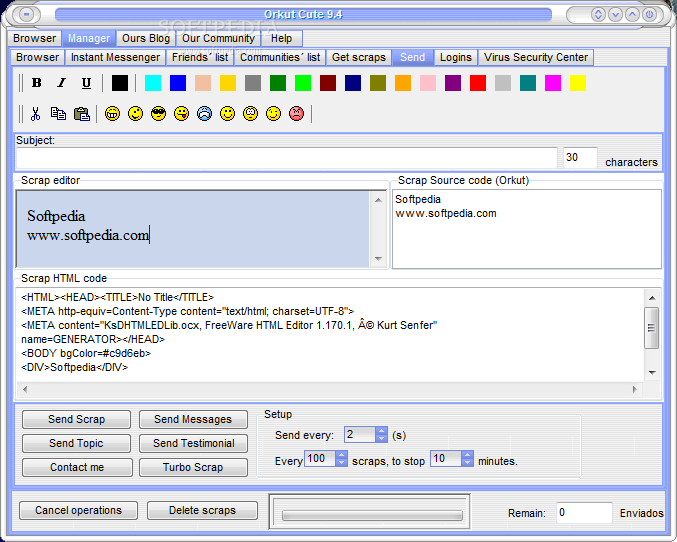677x542 pixels.
Task: Click the Send Scrap button
Action: (x=76, y=419)
